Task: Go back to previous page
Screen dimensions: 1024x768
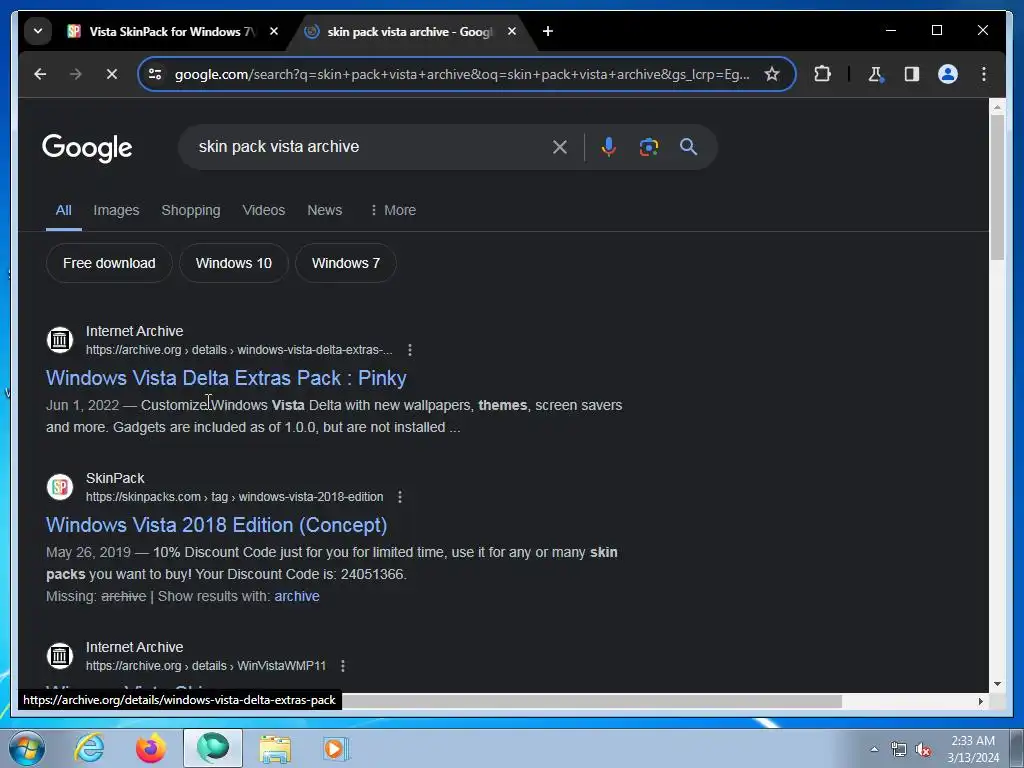Action: click(x=40, y=74)
